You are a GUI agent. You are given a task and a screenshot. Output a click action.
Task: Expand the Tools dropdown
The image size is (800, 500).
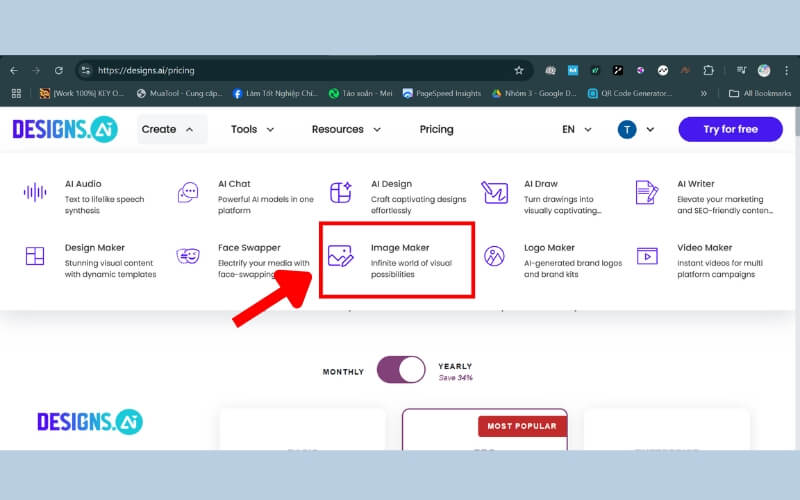coord(253,130)
